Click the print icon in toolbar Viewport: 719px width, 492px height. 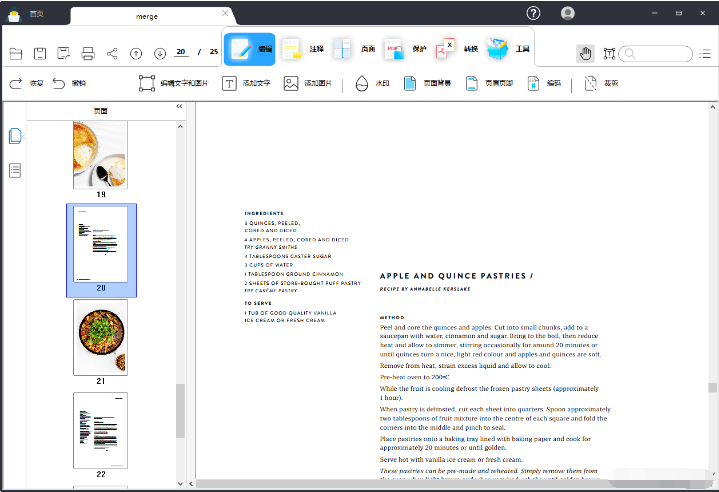point(87,53)
